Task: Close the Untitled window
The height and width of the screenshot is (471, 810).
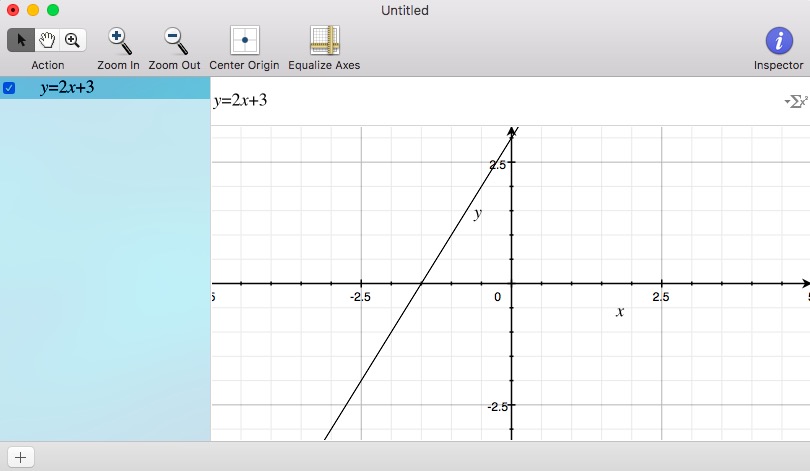Action: [13, 10]
